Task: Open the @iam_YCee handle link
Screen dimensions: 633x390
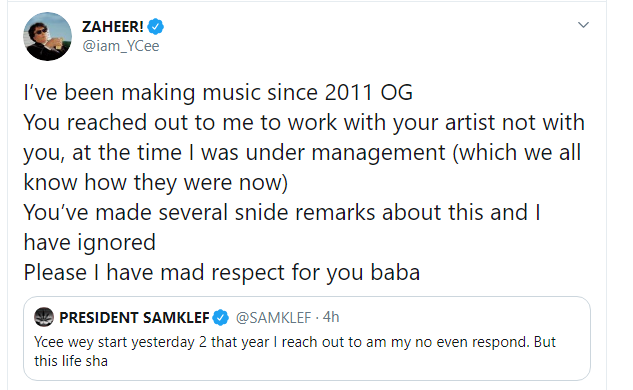Action: click(121, 46)
